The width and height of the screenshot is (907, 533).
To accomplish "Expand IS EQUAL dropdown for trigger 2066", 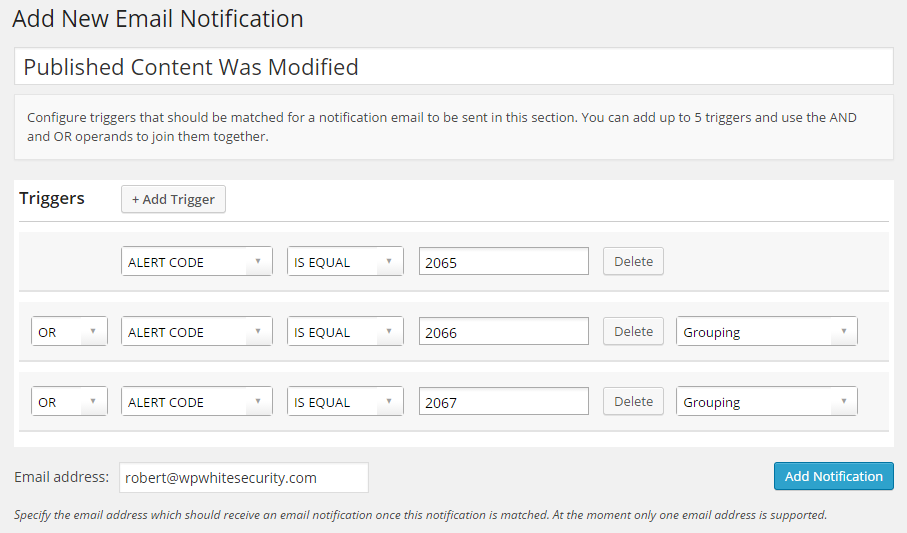I will 345,332.
